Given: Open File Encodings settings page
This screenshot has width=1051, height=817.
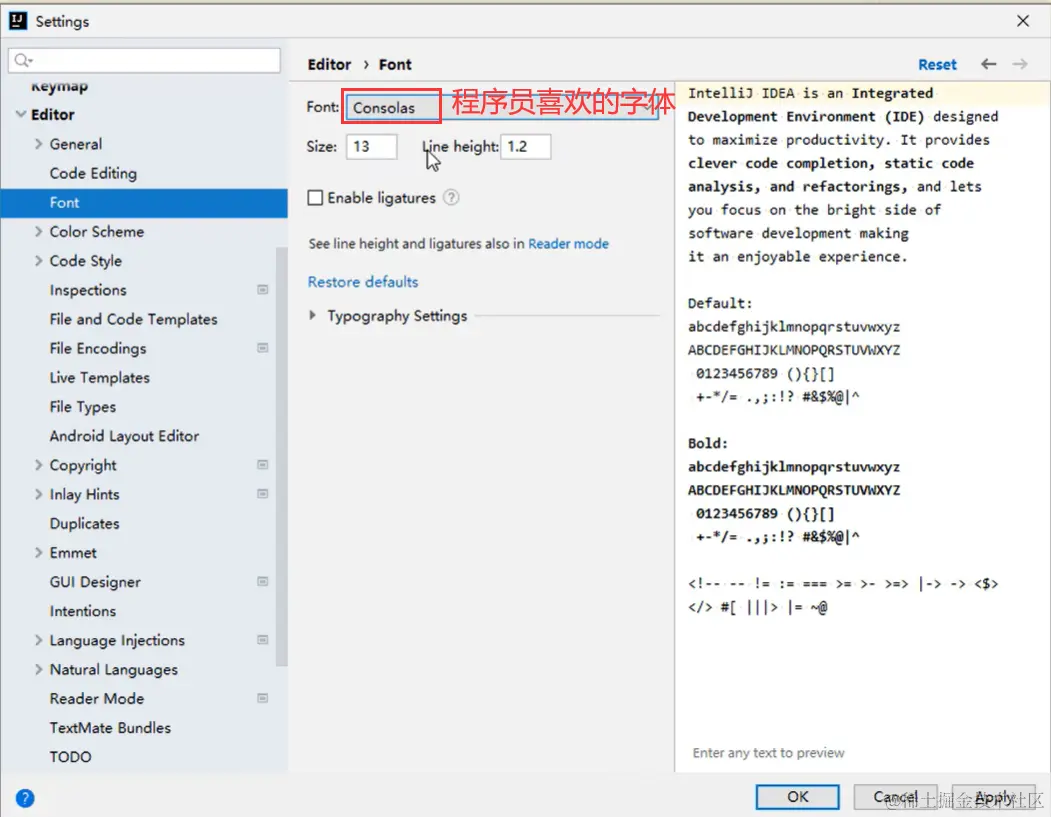Looking at the screenshot, I should coord(98,348).
